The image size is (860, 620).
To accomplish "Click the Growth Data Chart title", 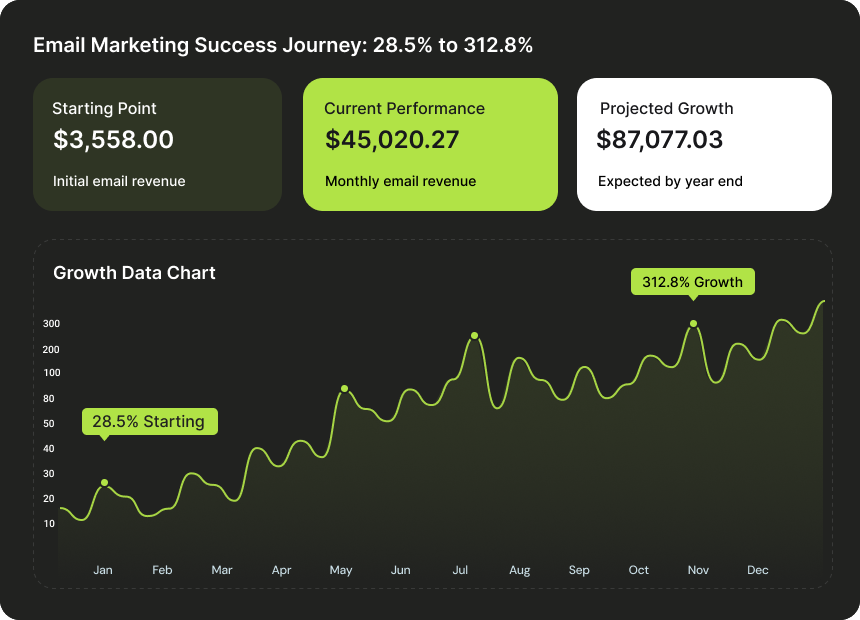I will point(134,272).
